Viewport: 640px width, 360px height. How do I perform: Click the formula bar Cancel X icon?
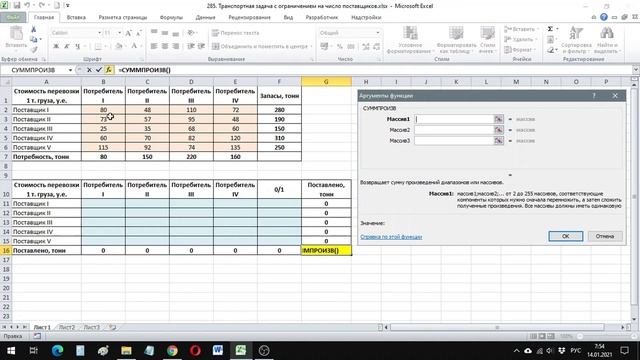(89, 70)
